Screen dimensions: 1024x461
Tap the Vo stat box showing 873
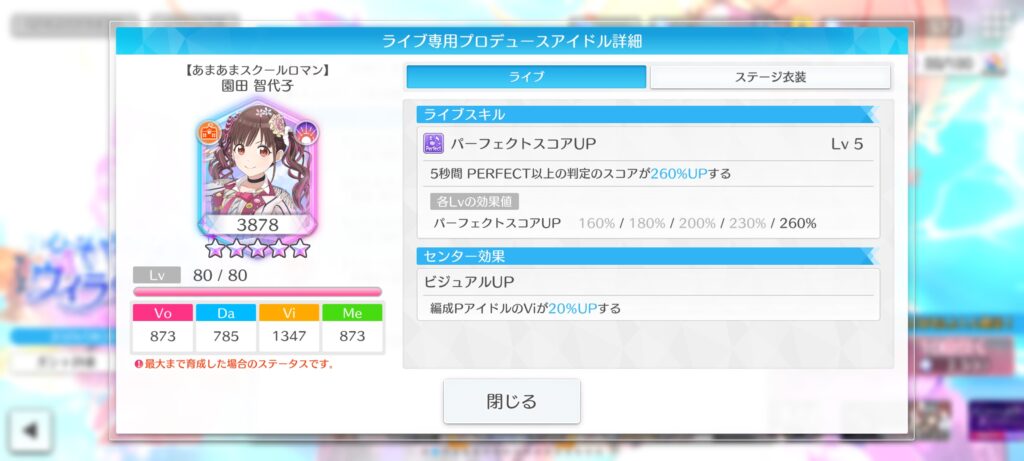pos(163,328)
